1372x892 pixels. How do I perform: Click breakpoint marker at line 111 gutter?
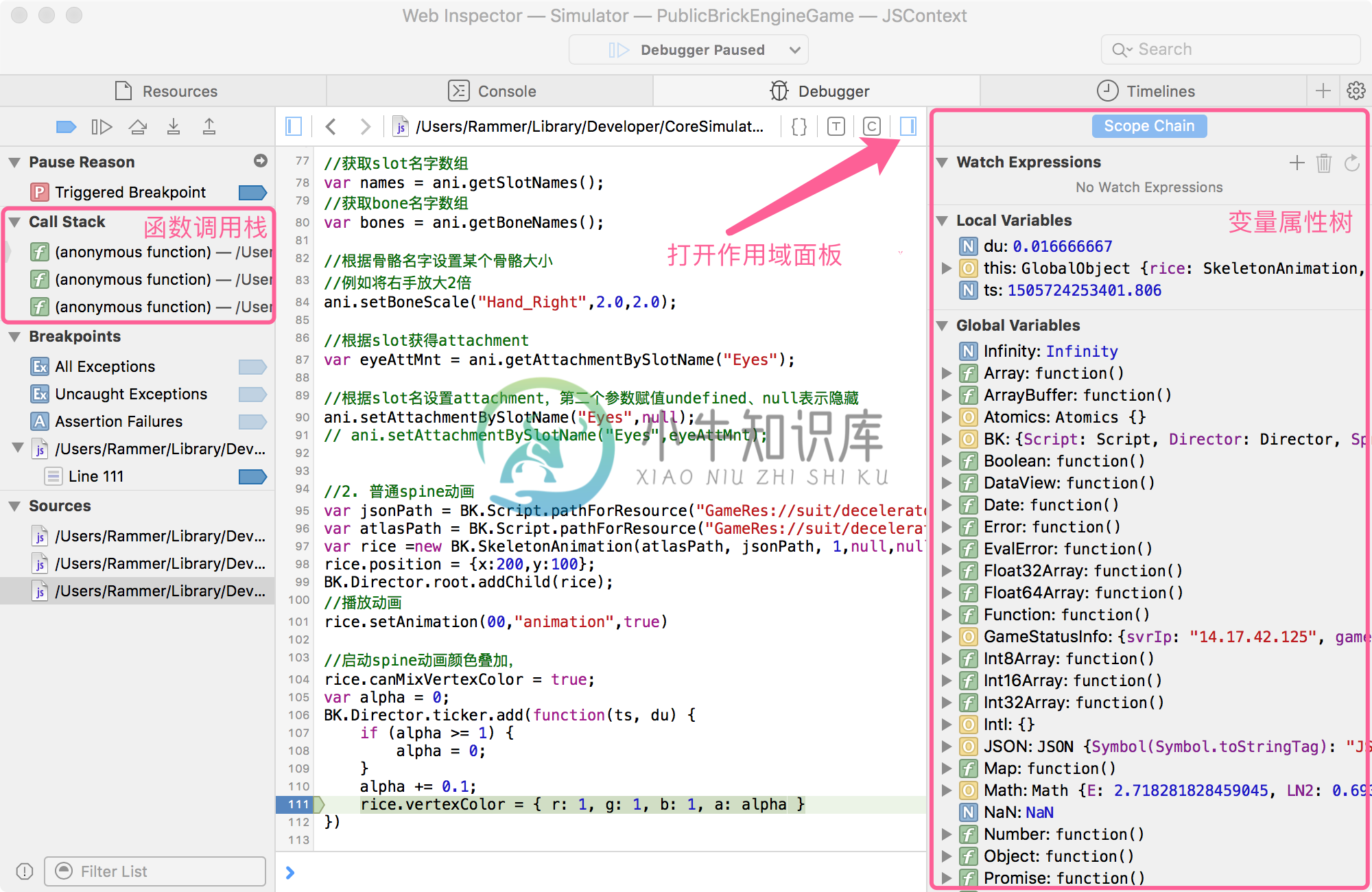300,804
